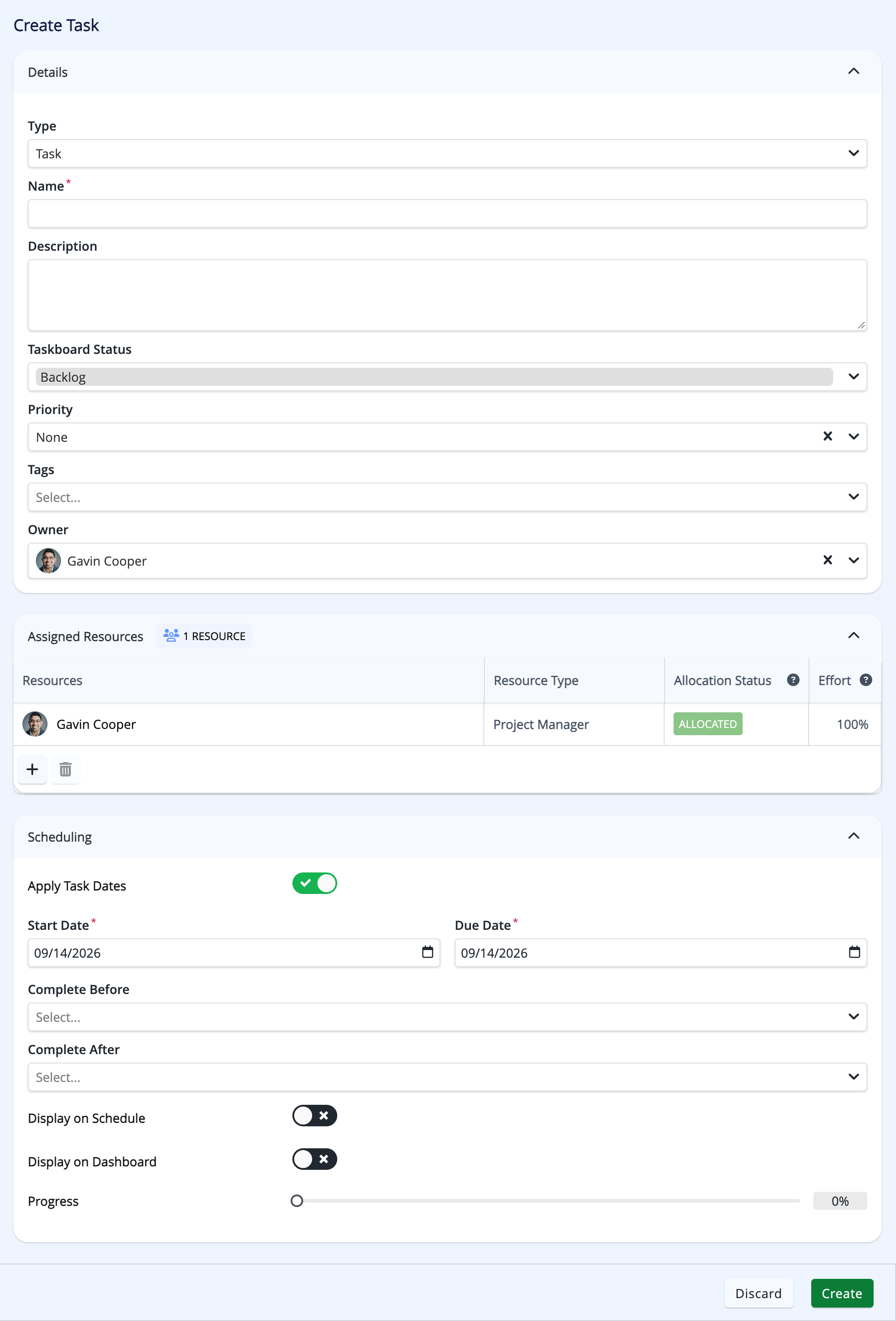This screenshot has height=1321, width=896.
Task: Open the Taskboard Status dropdown
Action: (x=447, y=377)
